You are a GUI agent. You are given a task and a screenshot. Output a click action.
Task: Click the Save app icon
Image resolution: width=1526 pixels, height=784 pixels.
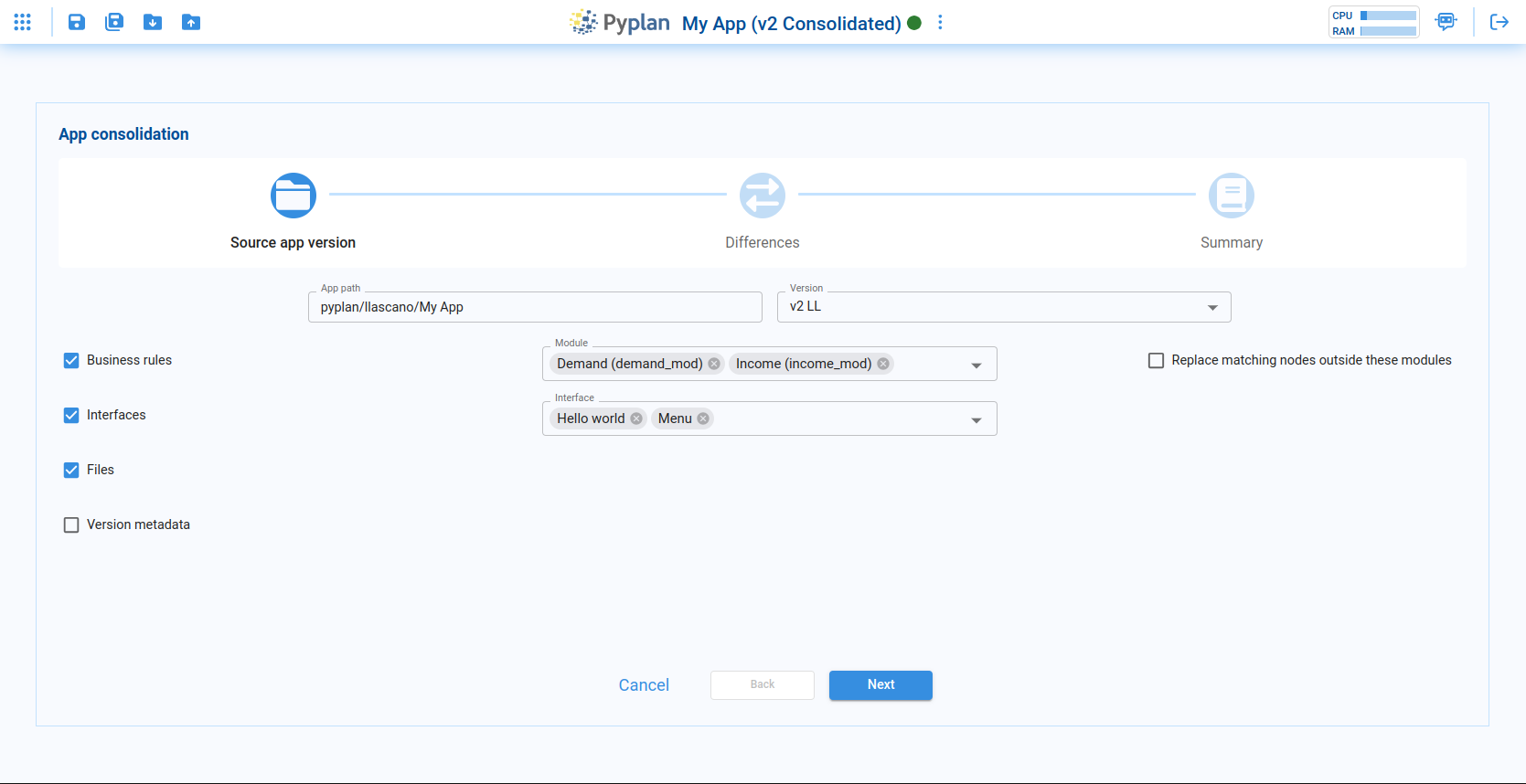tap(77, 22)
